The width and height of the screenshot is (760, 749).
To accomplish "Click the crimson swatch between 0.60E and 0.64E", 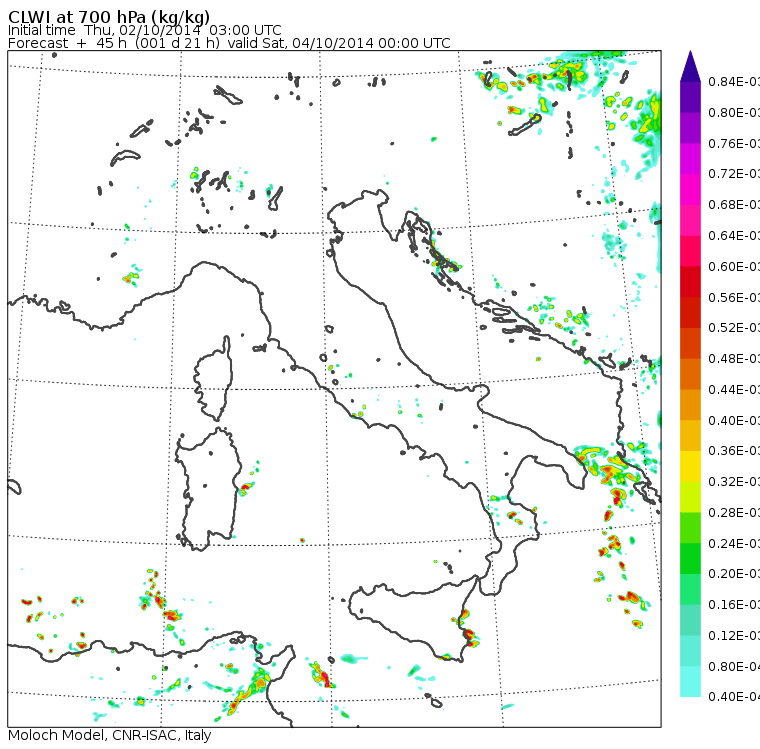I will [690, 251].
